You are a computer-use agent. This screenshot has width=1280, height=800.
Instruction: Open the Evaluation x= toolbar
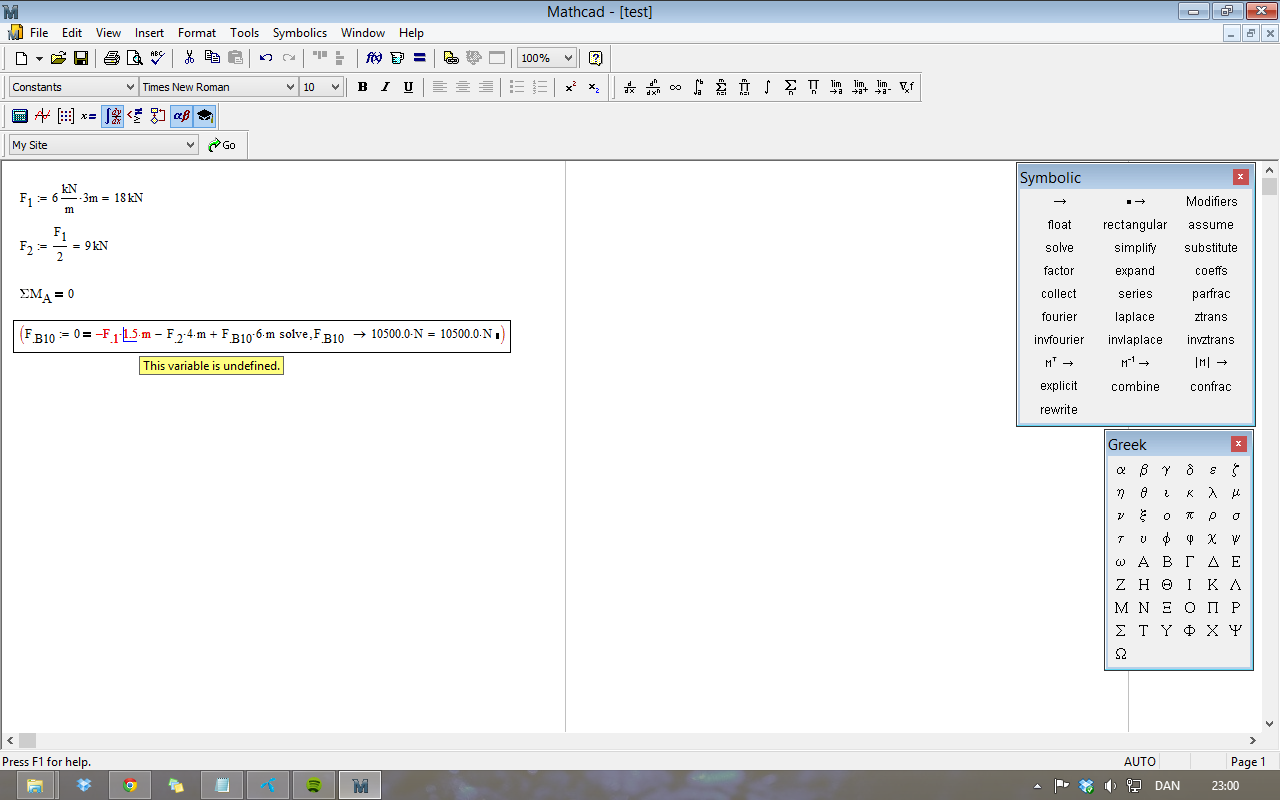click(89, 116)
